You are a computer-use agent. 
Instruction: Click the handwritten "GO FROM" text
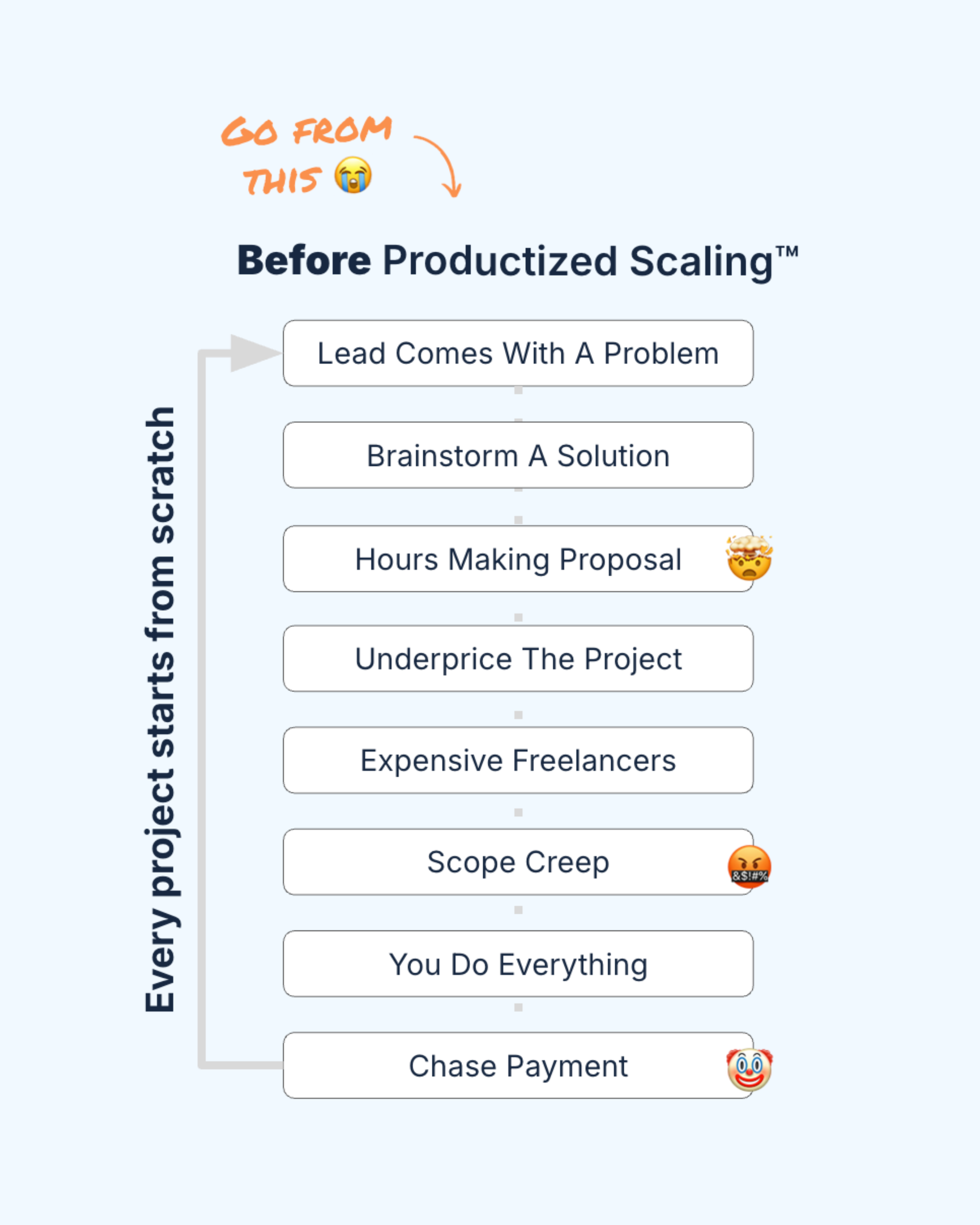(x=306, y=131)
